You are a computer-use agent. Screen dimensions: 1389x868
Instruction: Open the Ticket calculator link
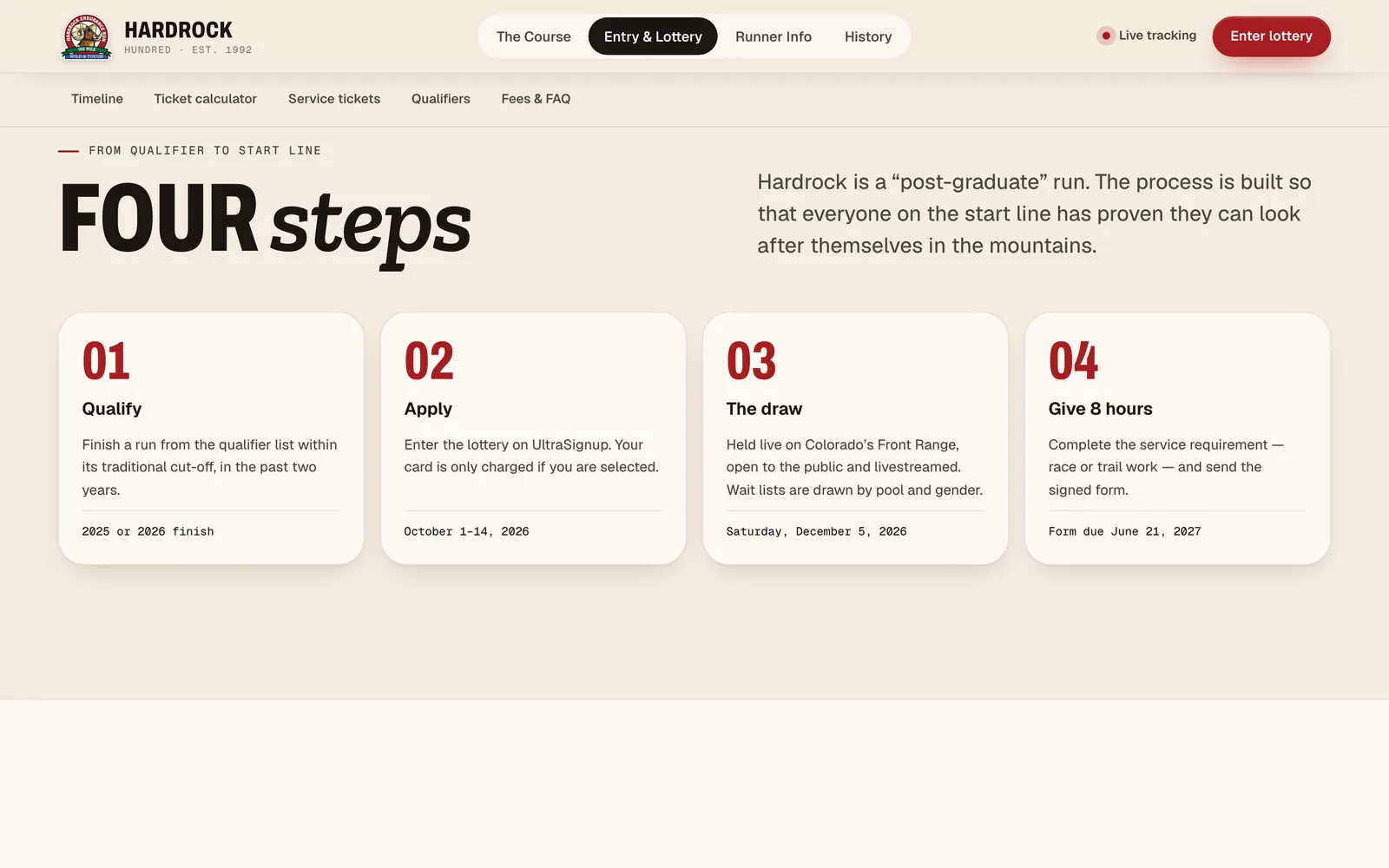pos(206,99)
